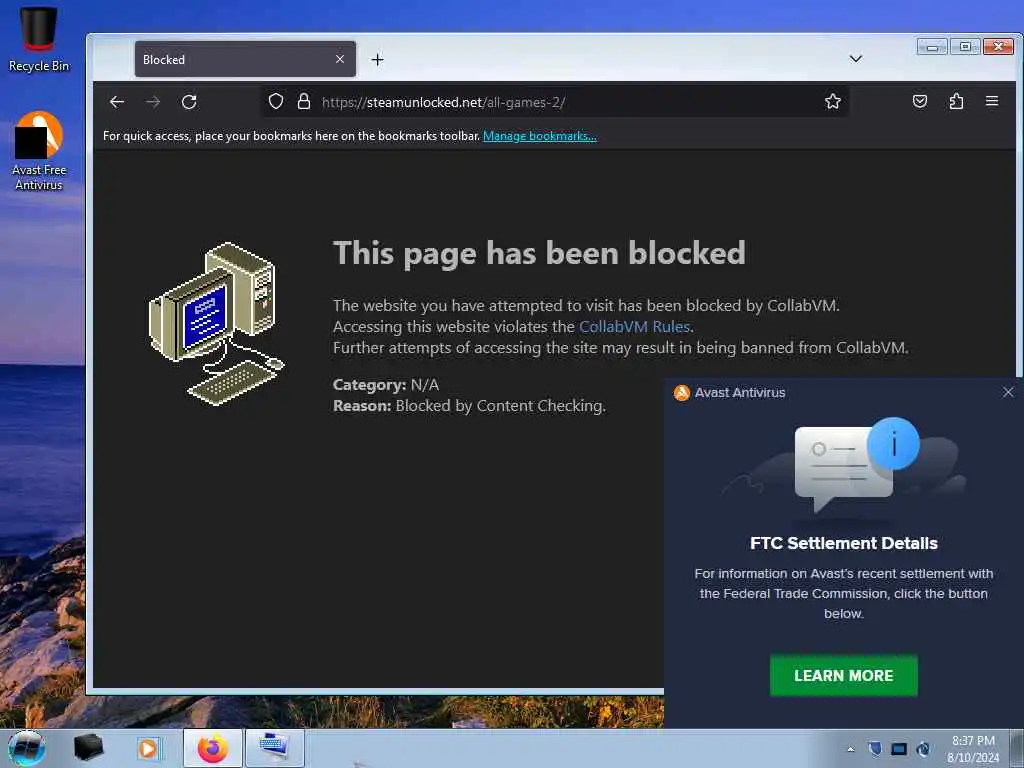Click the LEARN MORE button

click(x=844, y=675)
